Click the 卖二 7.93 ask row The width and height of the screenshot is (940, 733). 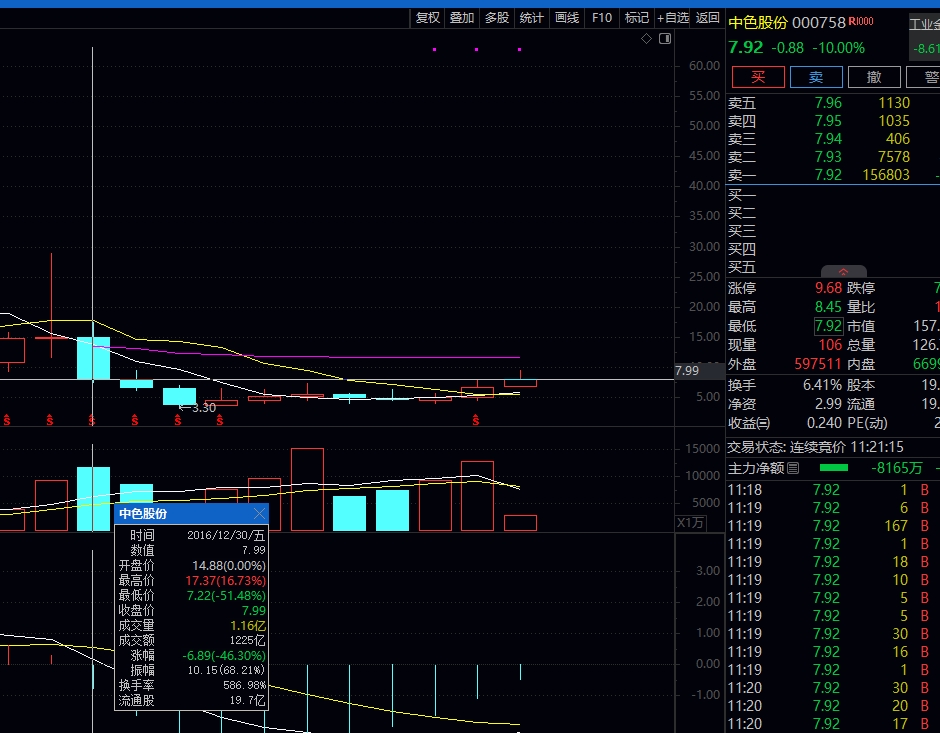point(832,157)
